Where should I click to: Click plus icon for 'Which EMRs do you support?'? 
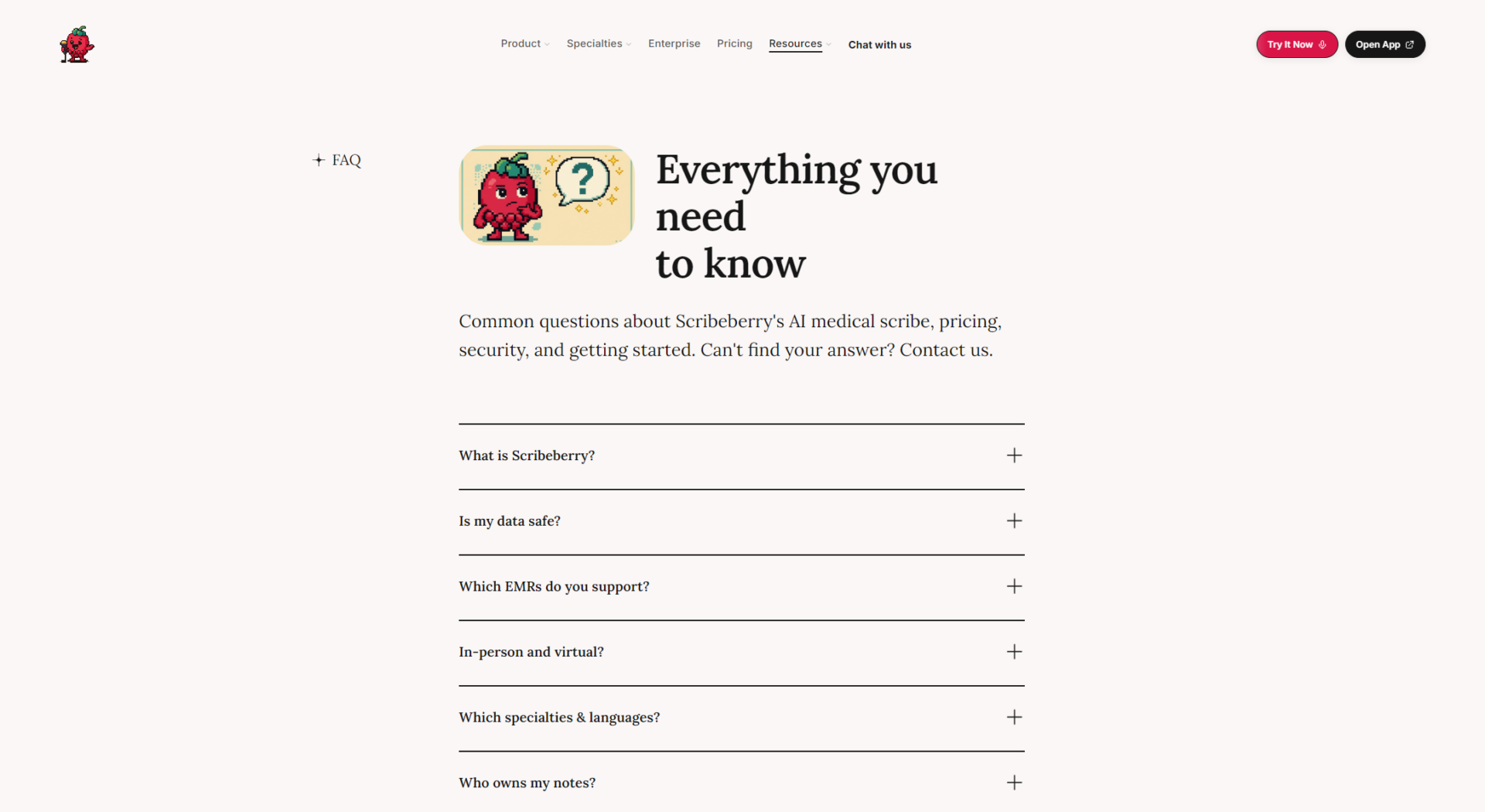[1014, 586]
